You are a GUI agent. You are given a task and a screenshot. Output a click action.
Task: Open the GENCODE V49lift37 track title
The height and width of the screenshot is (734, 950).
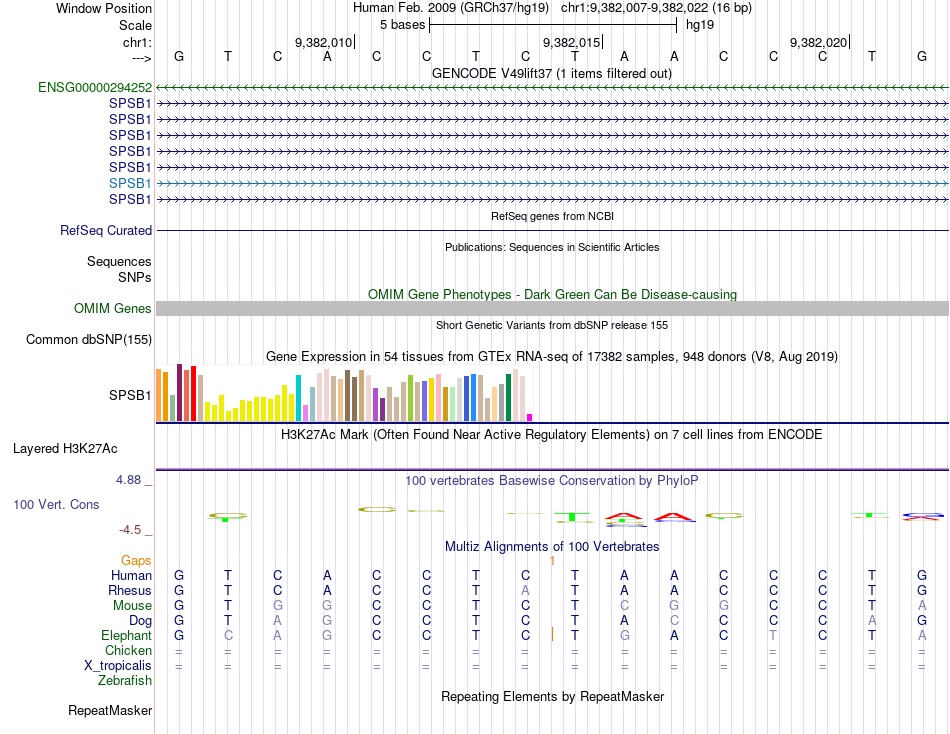(x=552, y=73)
